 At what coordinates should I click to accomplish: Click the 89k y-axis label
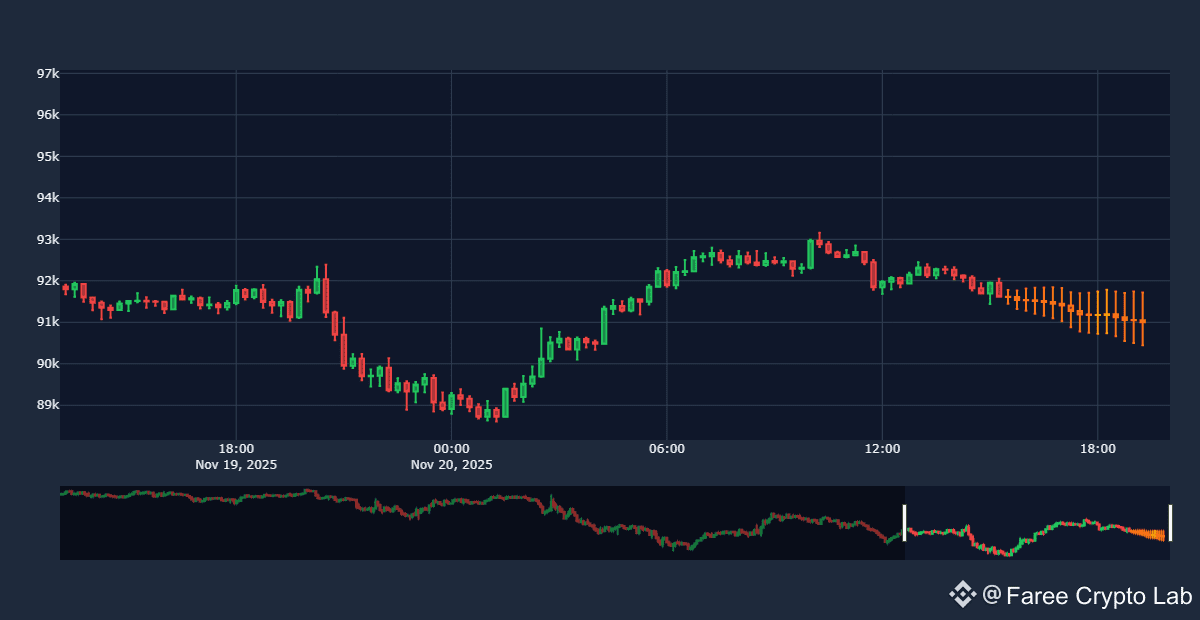(x=48, y=406)
